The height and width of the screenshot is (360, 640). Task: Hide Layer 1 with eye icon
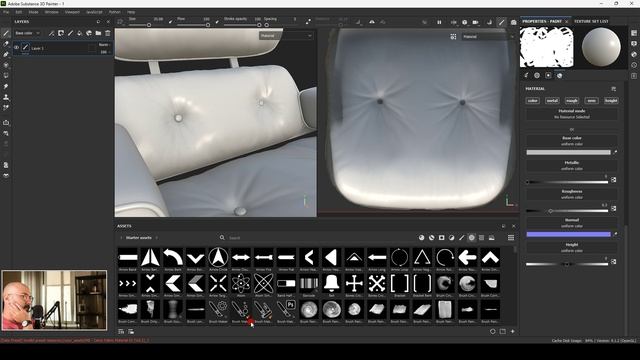tap(16, 48)
